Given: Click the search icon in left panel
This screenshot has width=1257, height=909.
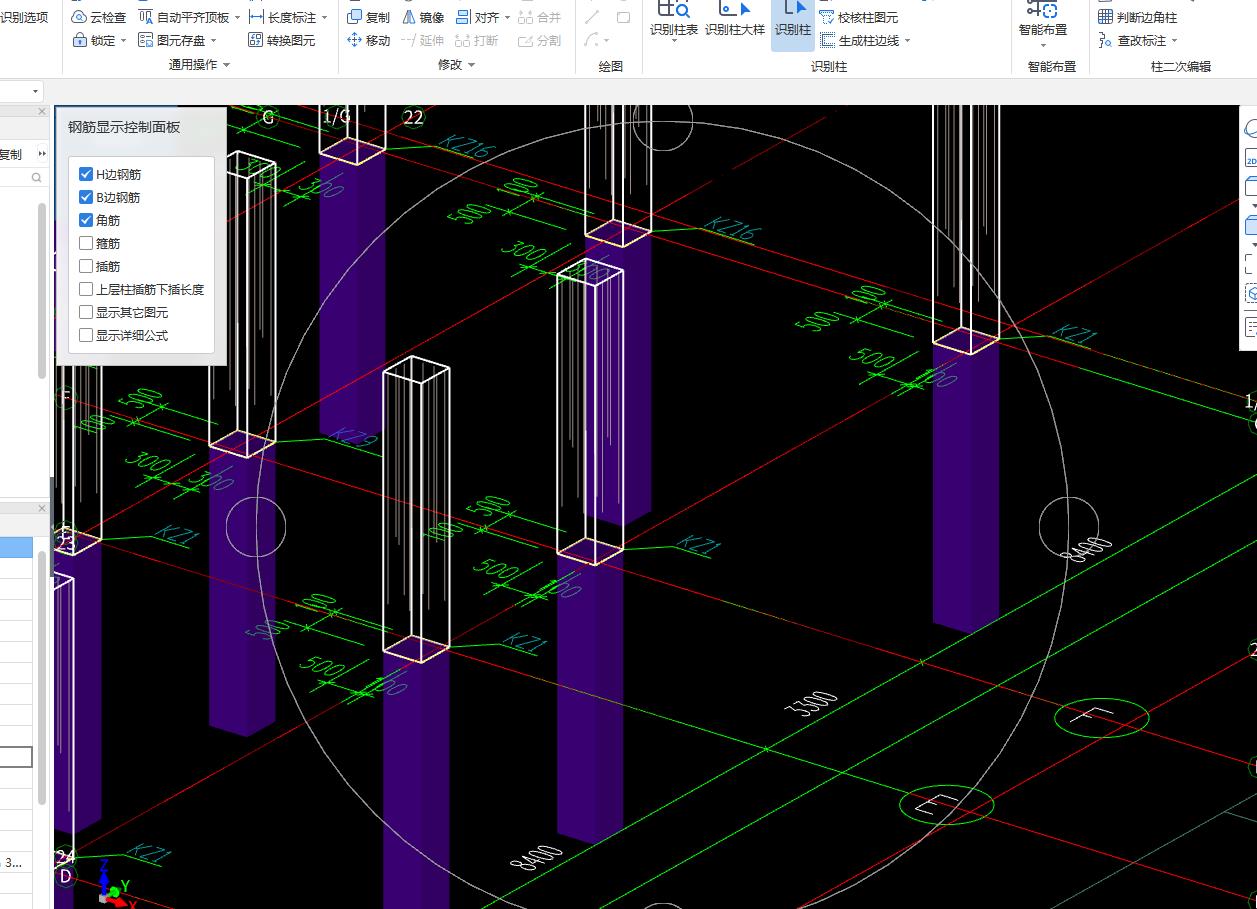Looking at the screenshot, I should coord(37,177).
